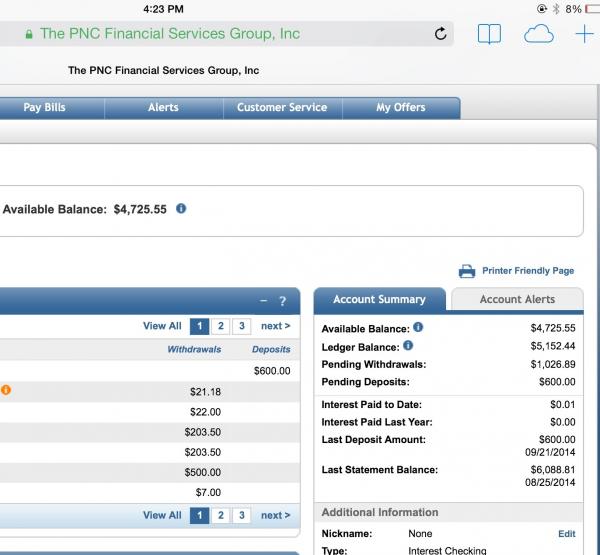Open the Pay Bills menu tab
Image resolution: width=600 pixels, height=555 pixels.
44,108
